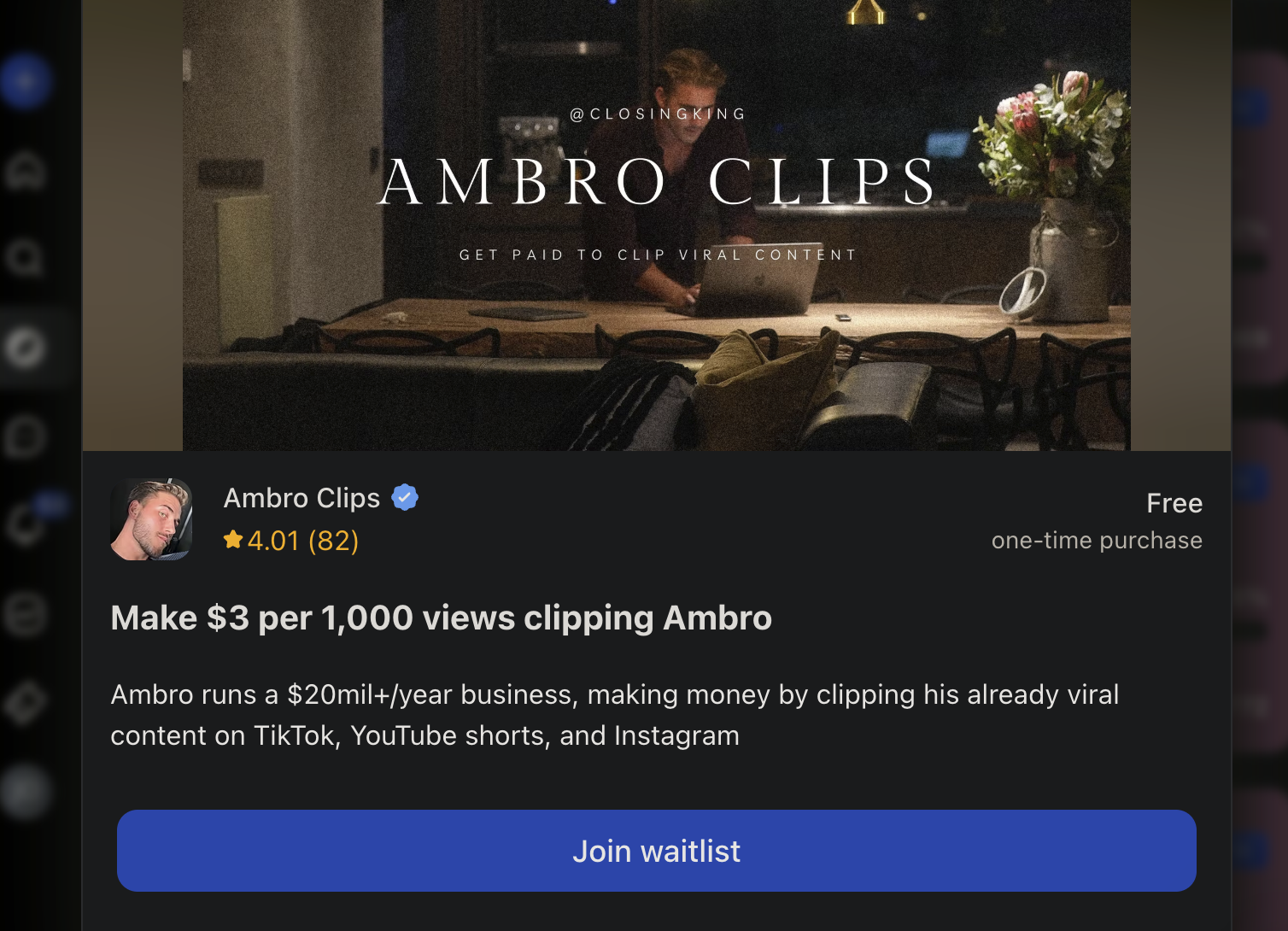The image size is (1288, 931).
Task: Click the blue circular button atop the sidebar
Action: 25,81
